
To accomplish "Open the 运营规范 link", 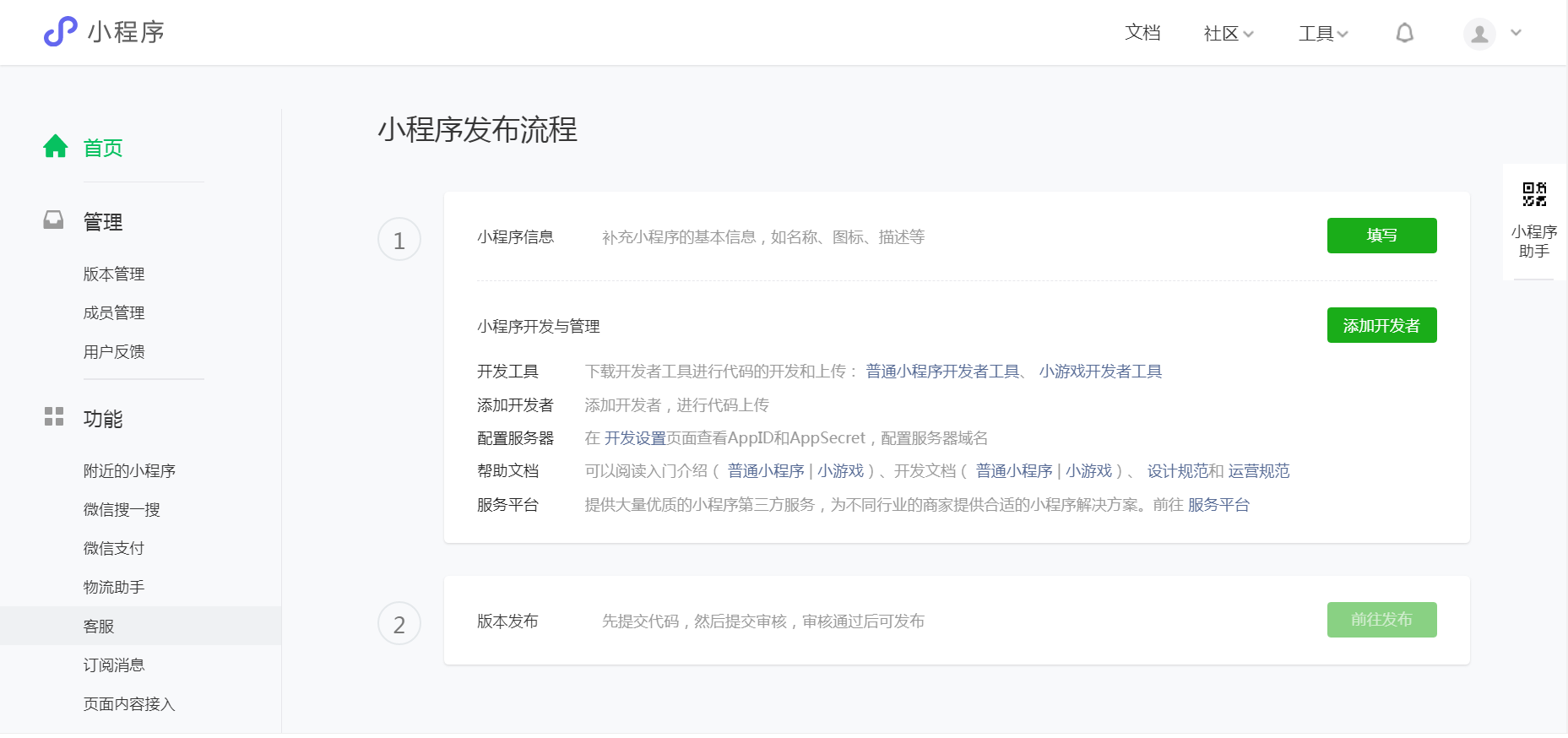I will tap(1259, 471).
